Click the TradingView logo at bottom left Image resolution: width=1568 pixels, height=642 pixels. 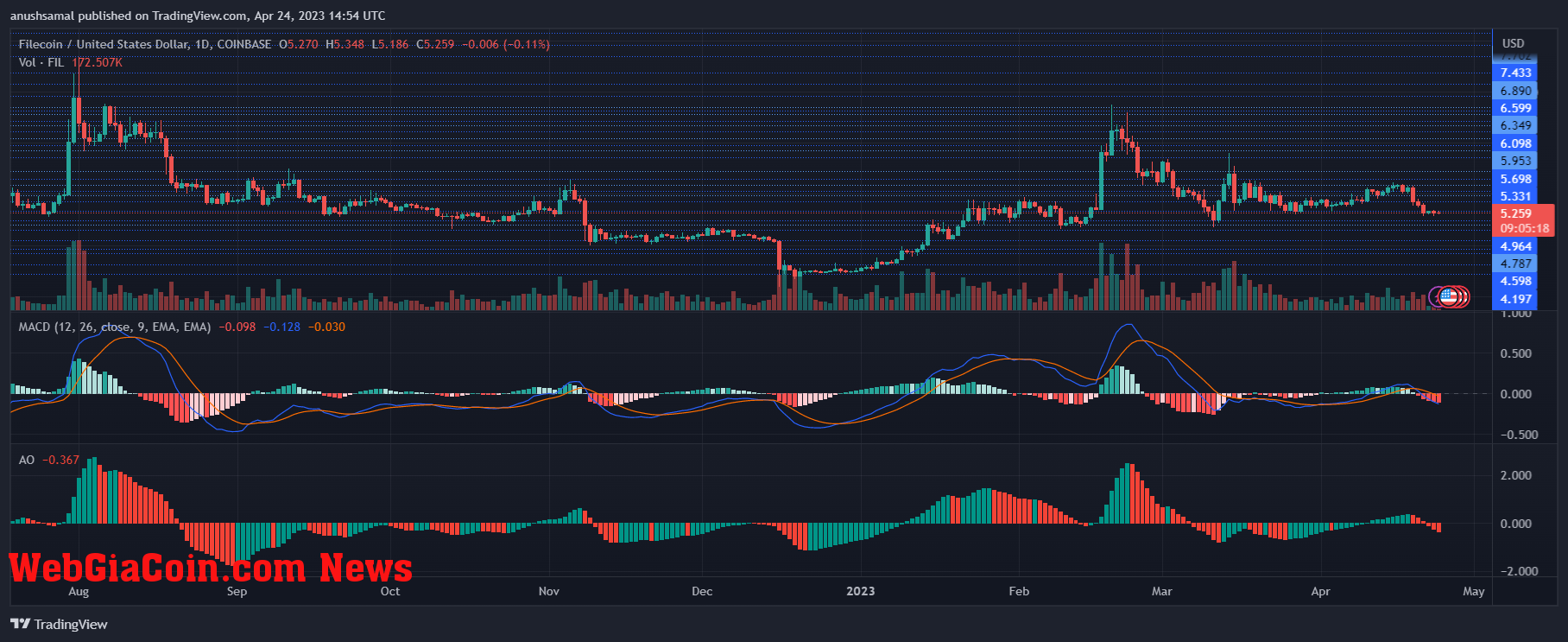[59, 624]
